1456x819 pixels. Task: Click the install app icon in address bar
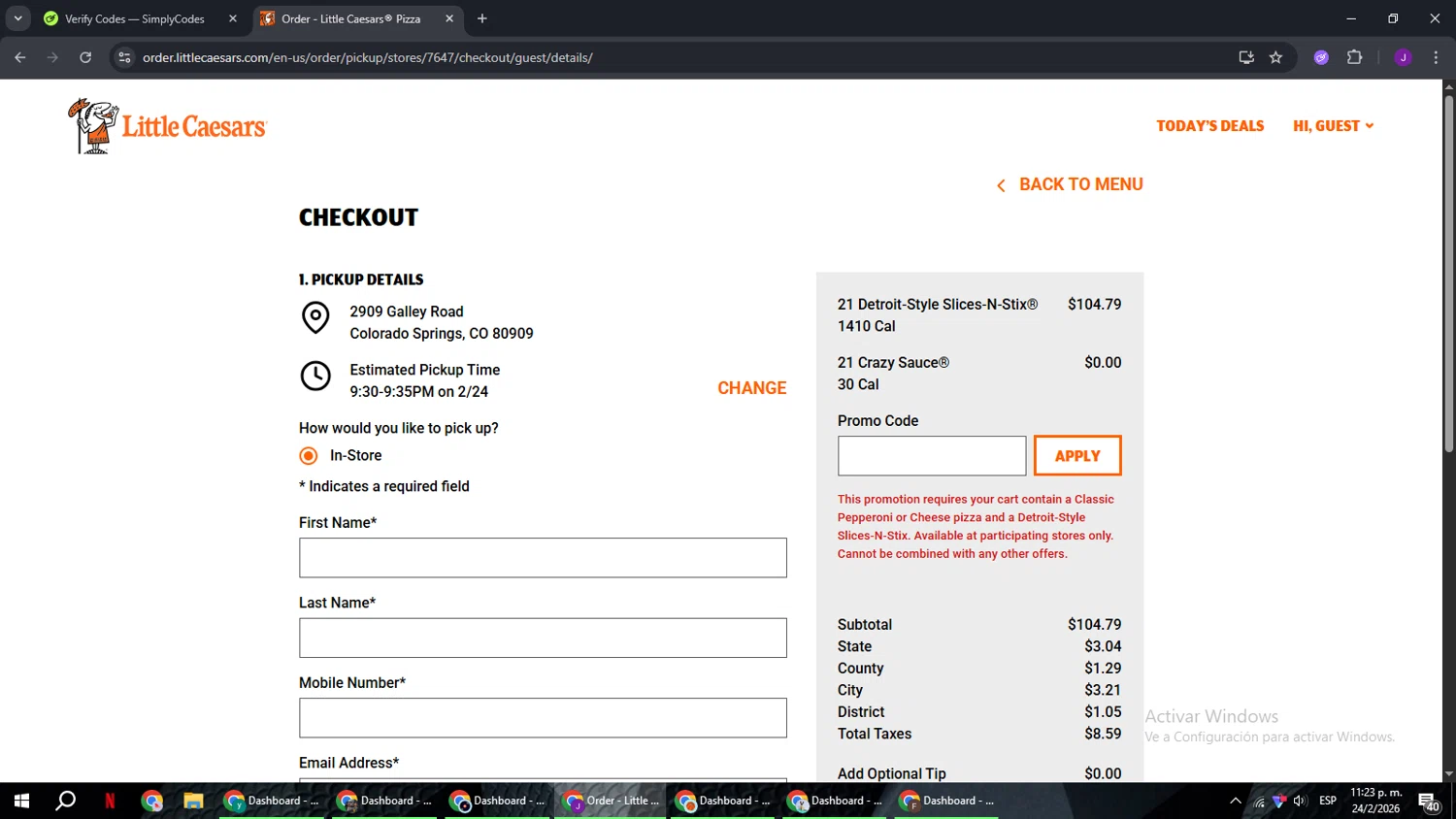1246,57
